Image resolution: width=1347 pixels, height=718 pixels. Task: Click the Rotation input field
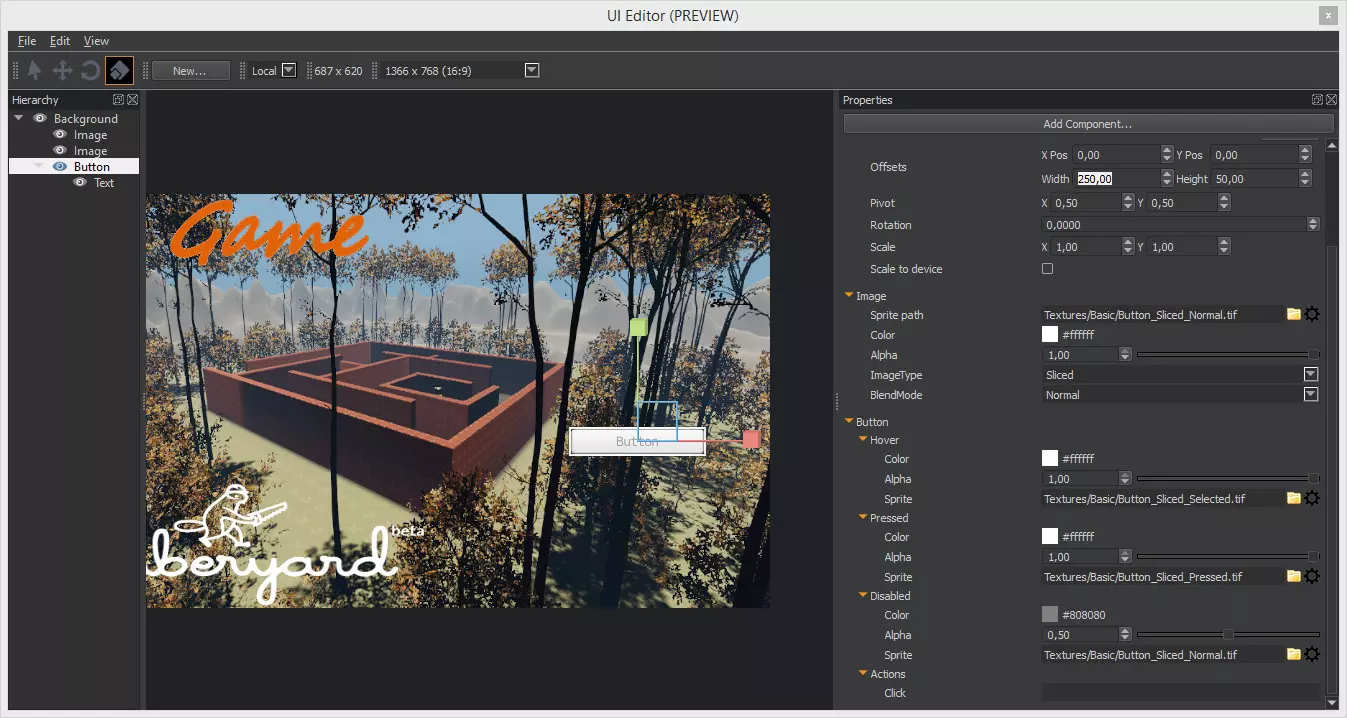pyautogui.click(x=1173, y=225)
